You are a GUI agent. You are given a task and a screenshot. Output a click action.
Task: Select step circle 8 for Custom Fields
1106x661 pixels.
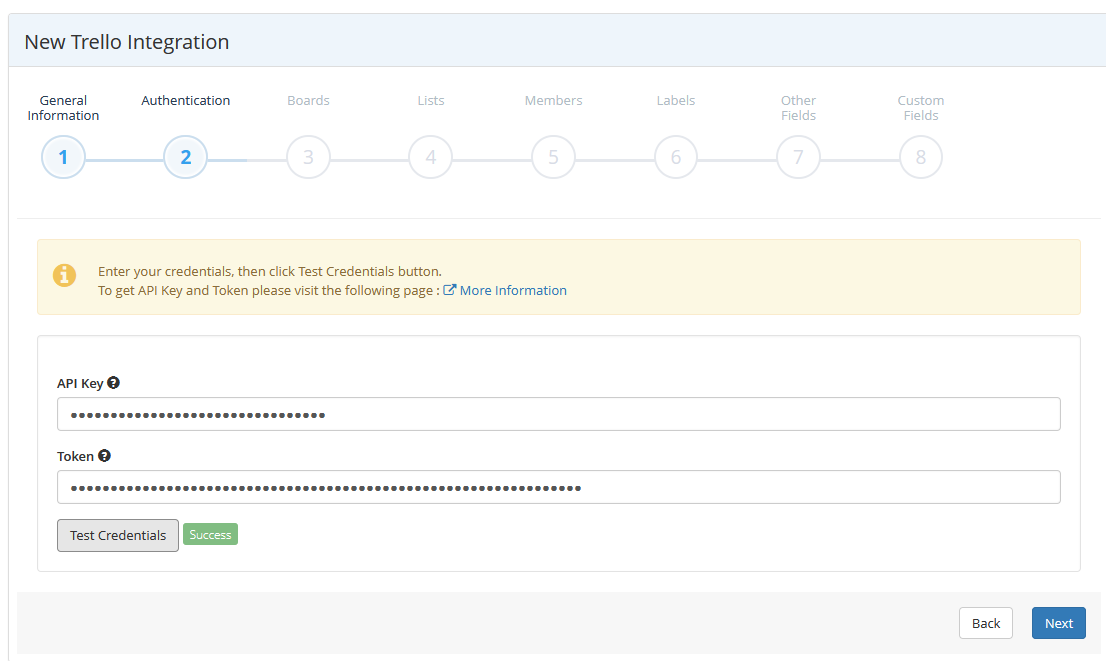point(920,157)
